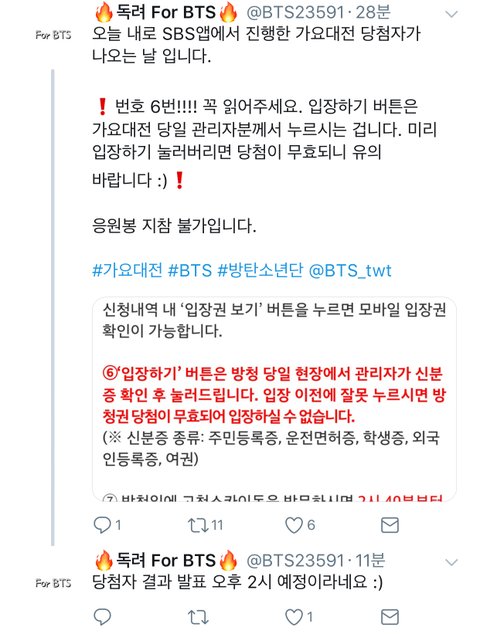Retweet the first tweet with 11 retweets
The image size is (480, 634).
point(198,525)
